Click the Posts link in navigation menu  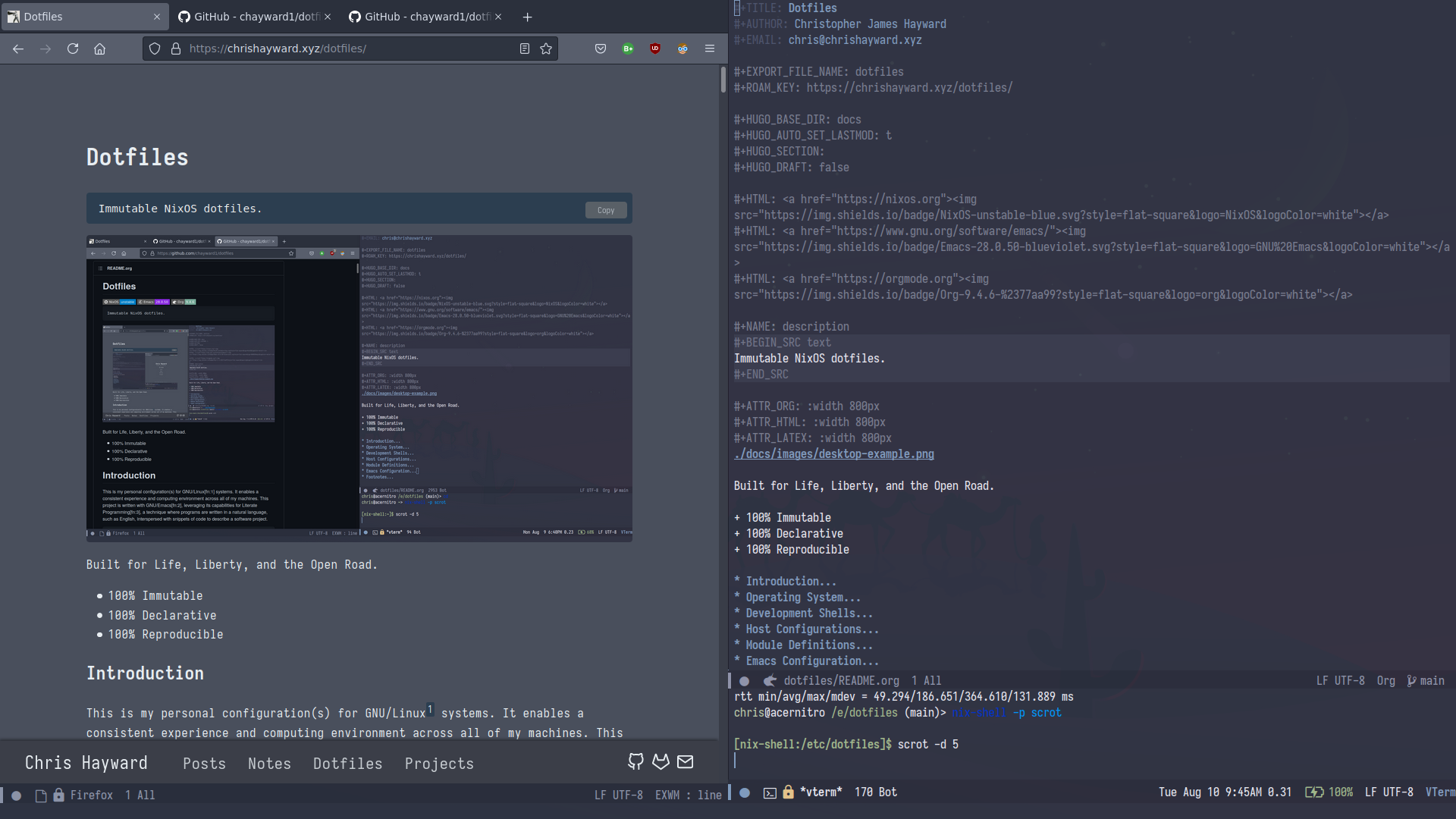[205, 763]
